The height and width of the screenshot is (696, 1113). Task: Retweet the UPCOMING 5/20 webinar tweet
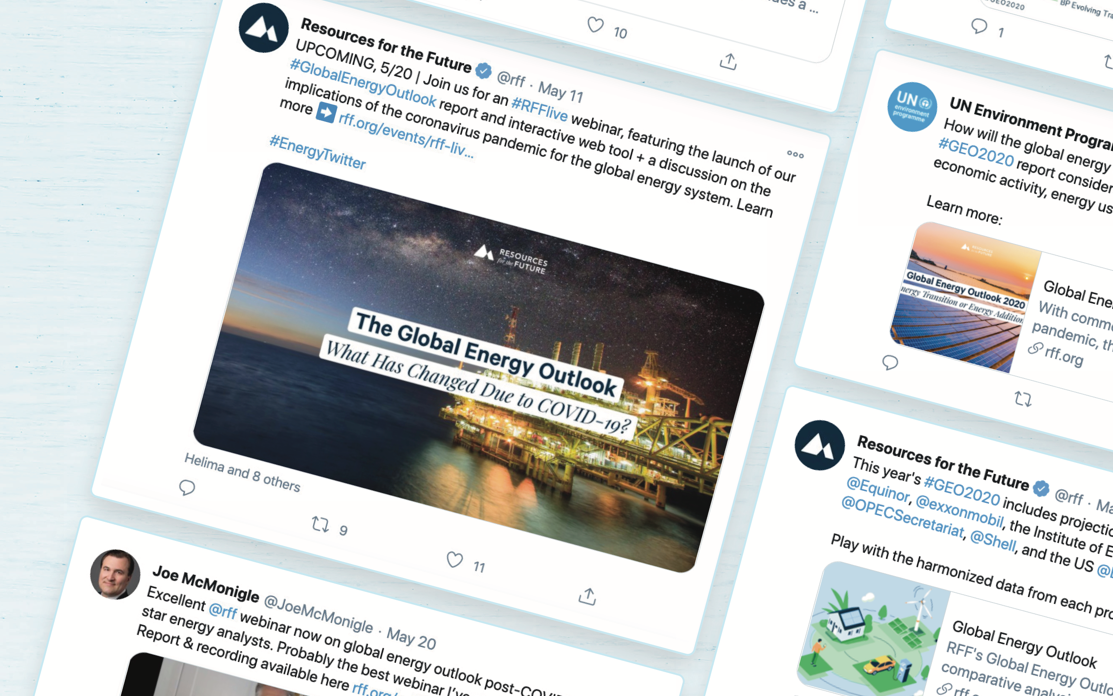pos(320,524)
